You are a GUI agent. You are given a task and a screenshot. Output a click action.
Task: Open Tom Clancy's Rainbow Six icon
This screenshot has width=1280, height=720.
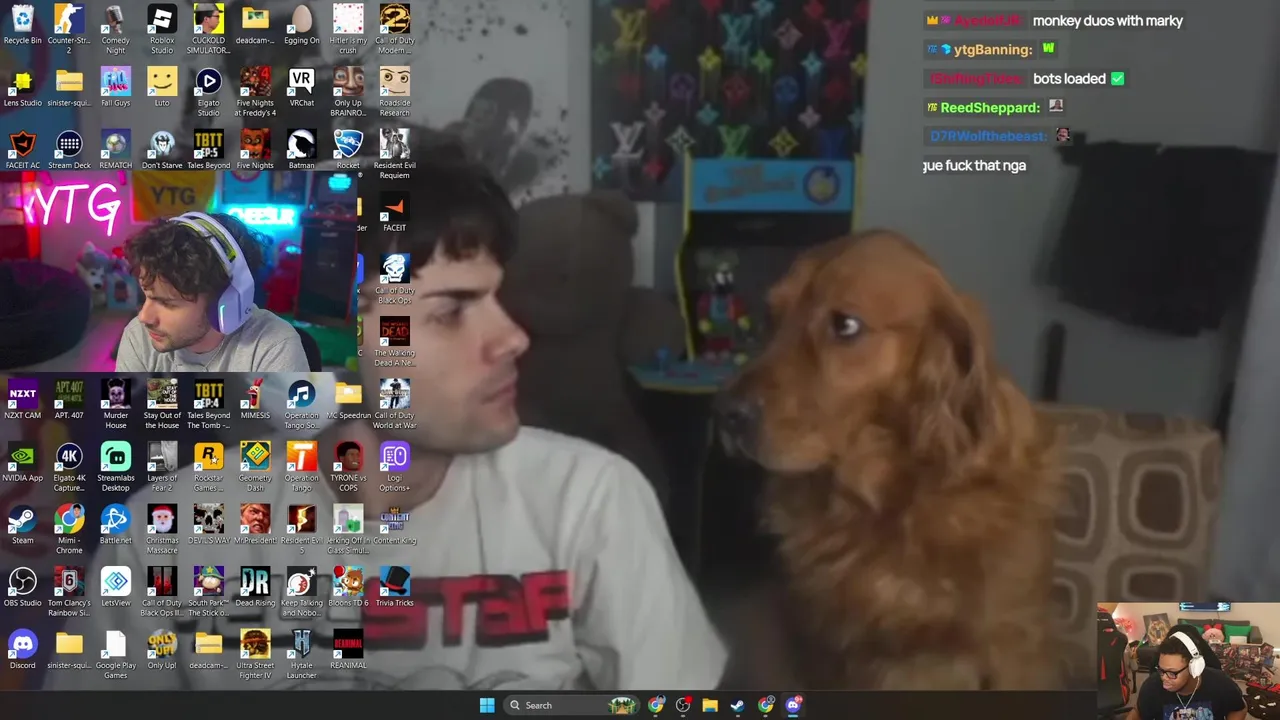pyautogui.click(x=69, y=592)
